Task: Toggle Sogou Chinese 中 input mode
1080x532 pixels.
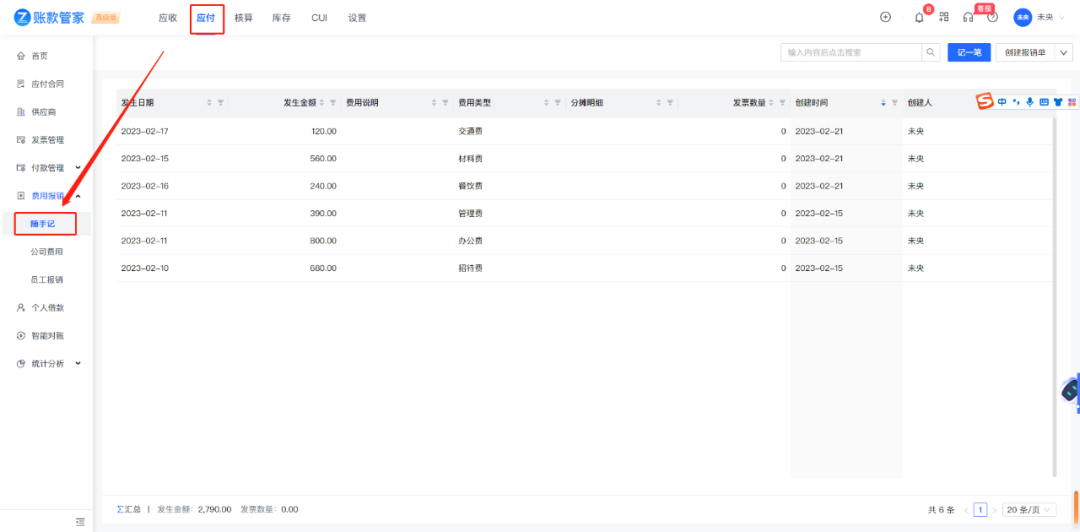Action: pos(1002,102)
